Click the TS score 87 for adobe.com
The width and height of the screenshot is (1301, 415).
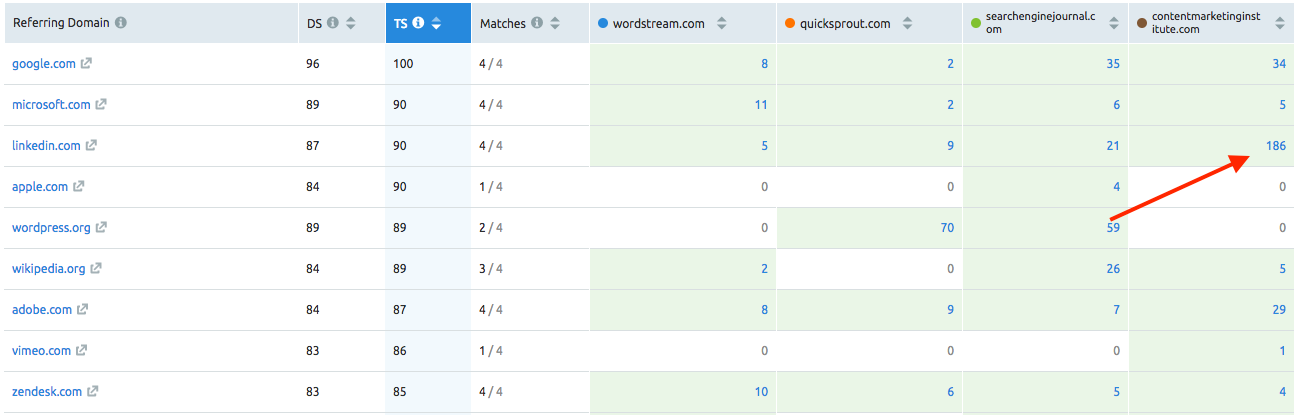(x=399, y=310)
